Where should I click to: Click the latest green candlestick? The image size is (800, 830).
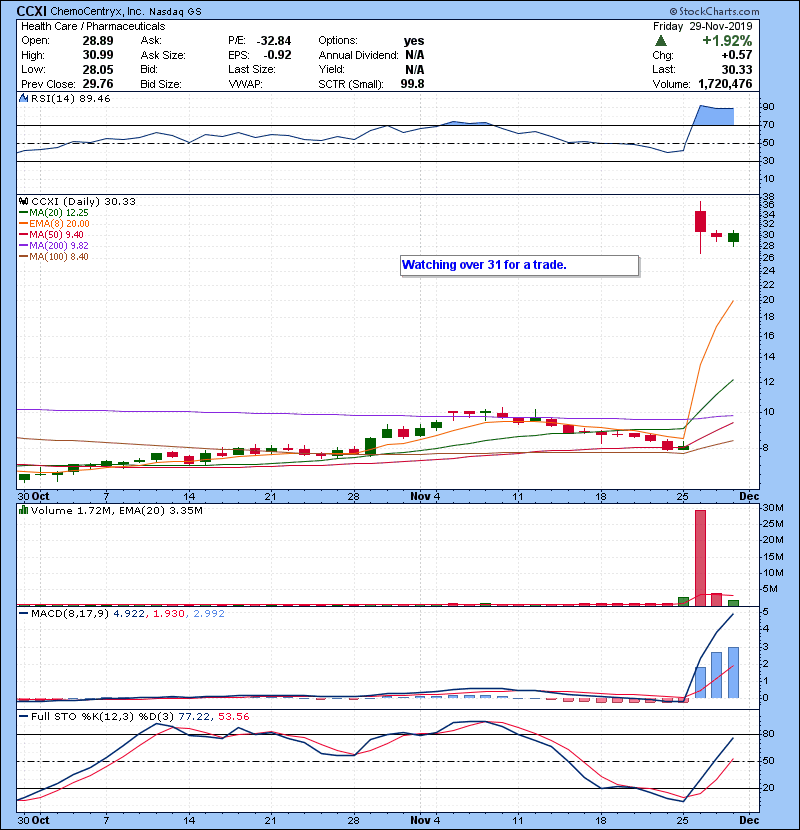pos(733,237)
